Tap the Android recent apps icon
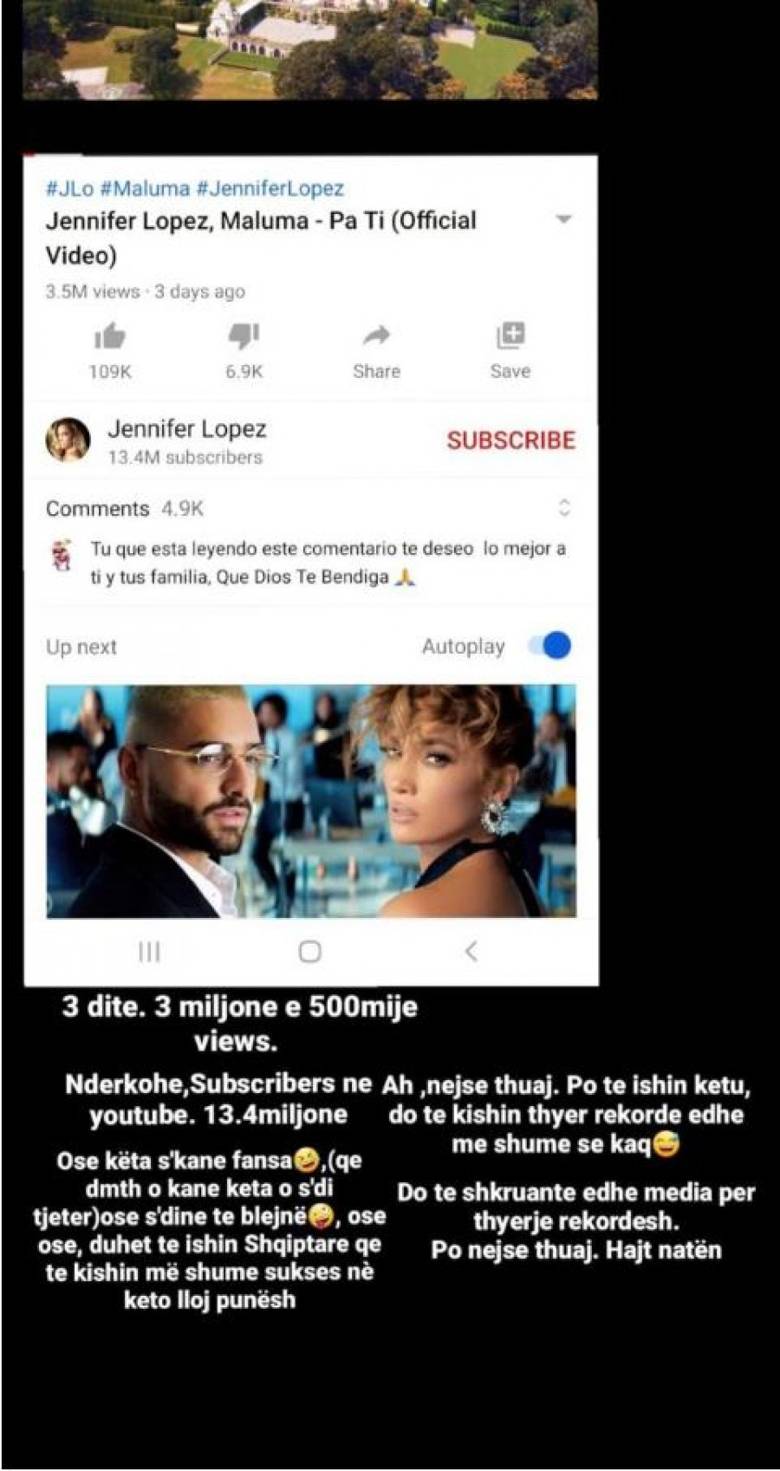 pyautogui.click(x=149, y=952)
